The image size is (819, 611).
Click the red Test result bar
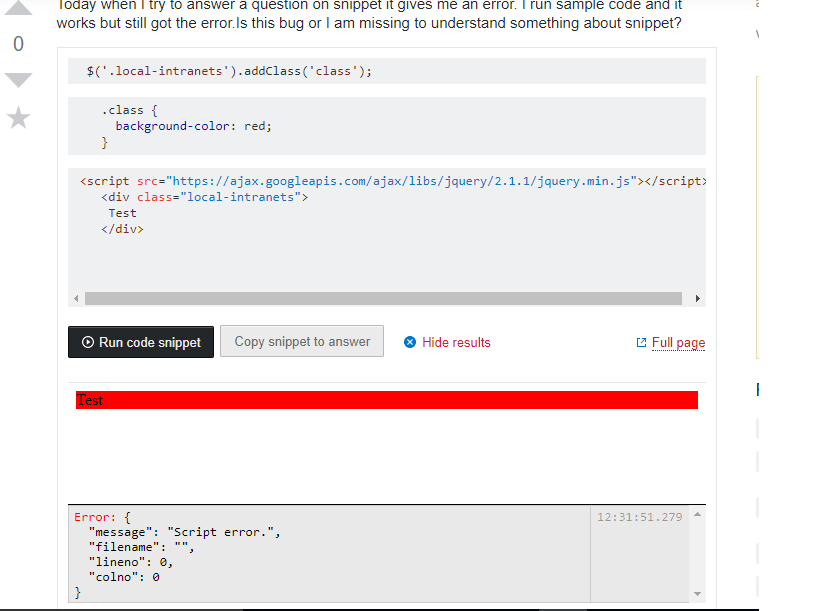coord(387,400)
